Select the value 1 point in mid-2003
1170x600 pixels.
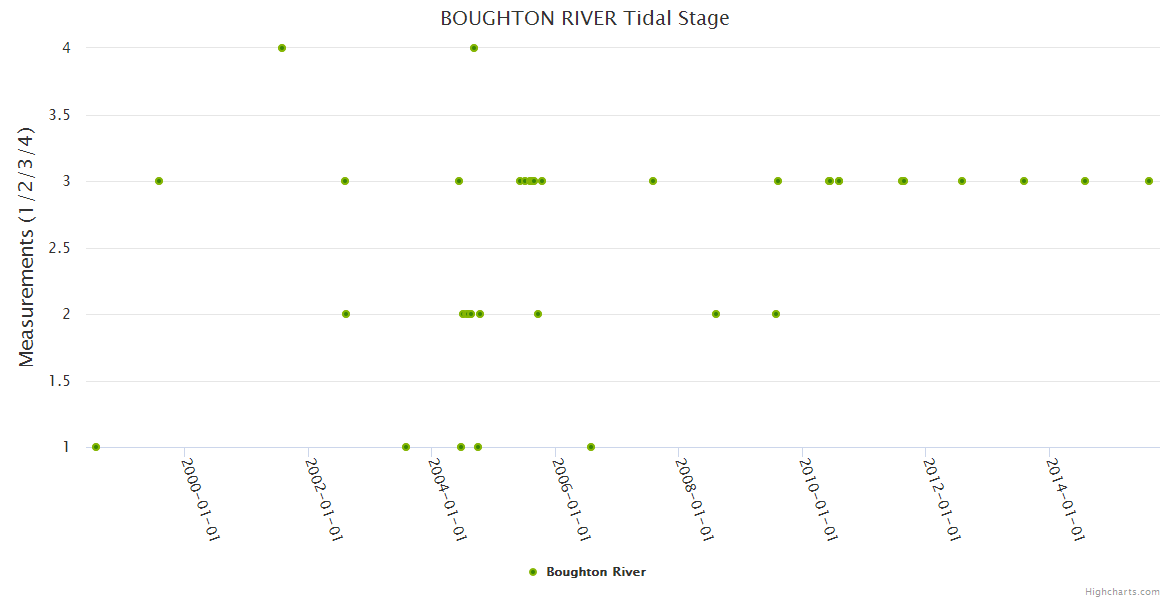coord(406,447)
